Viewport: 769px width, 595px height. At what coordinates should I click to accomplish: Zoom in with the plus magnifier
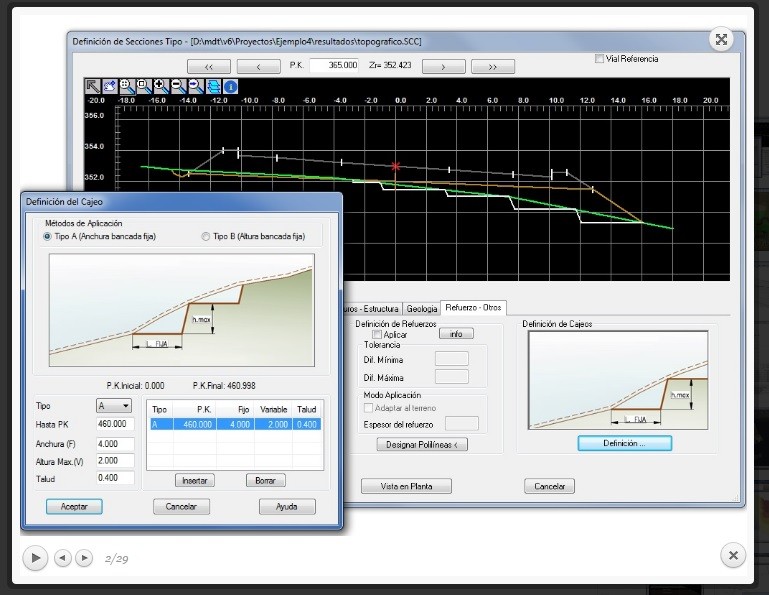160,87
